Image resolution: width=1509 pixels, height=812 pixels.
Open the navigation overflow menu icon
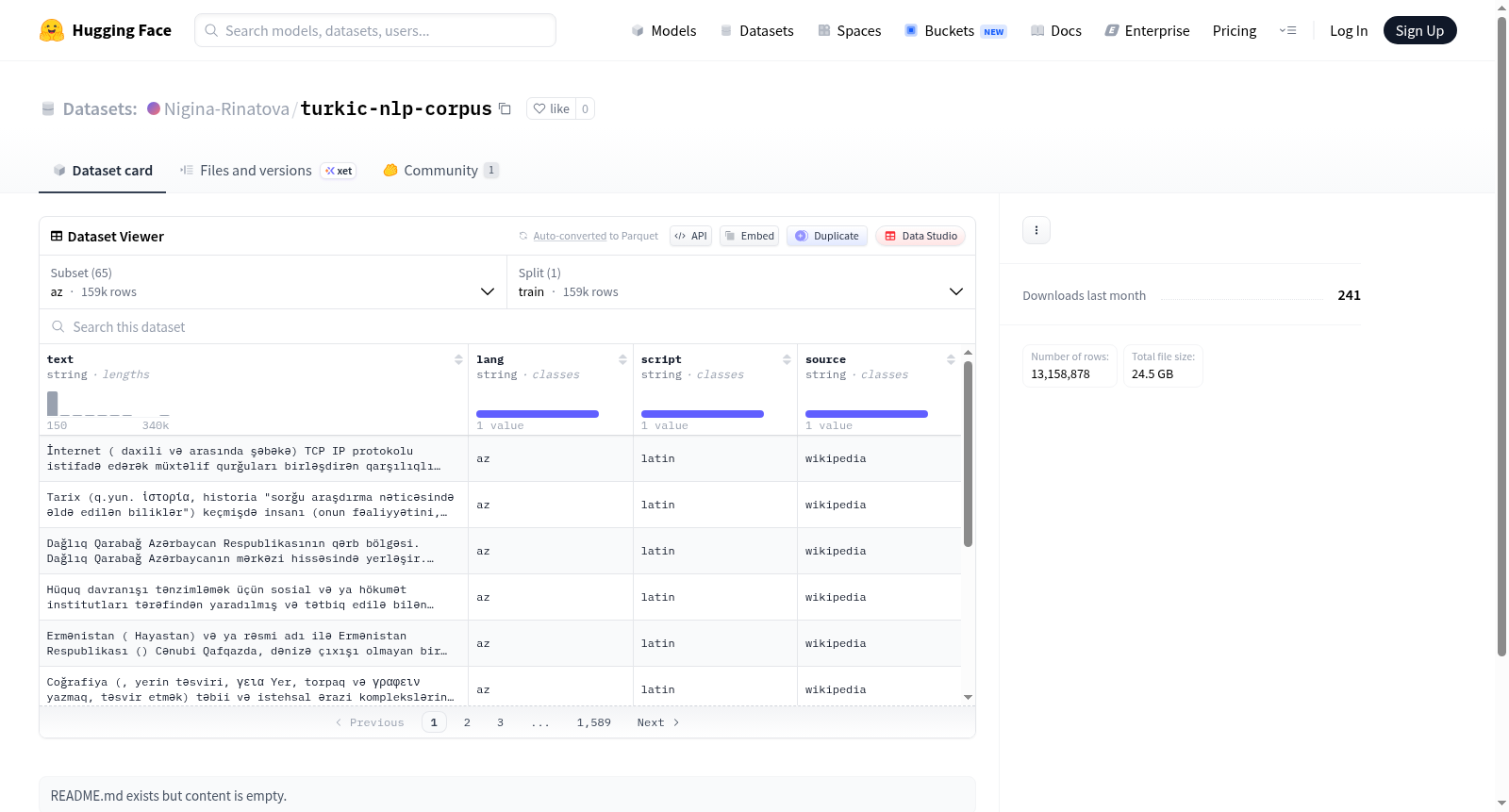point(1287,30)
